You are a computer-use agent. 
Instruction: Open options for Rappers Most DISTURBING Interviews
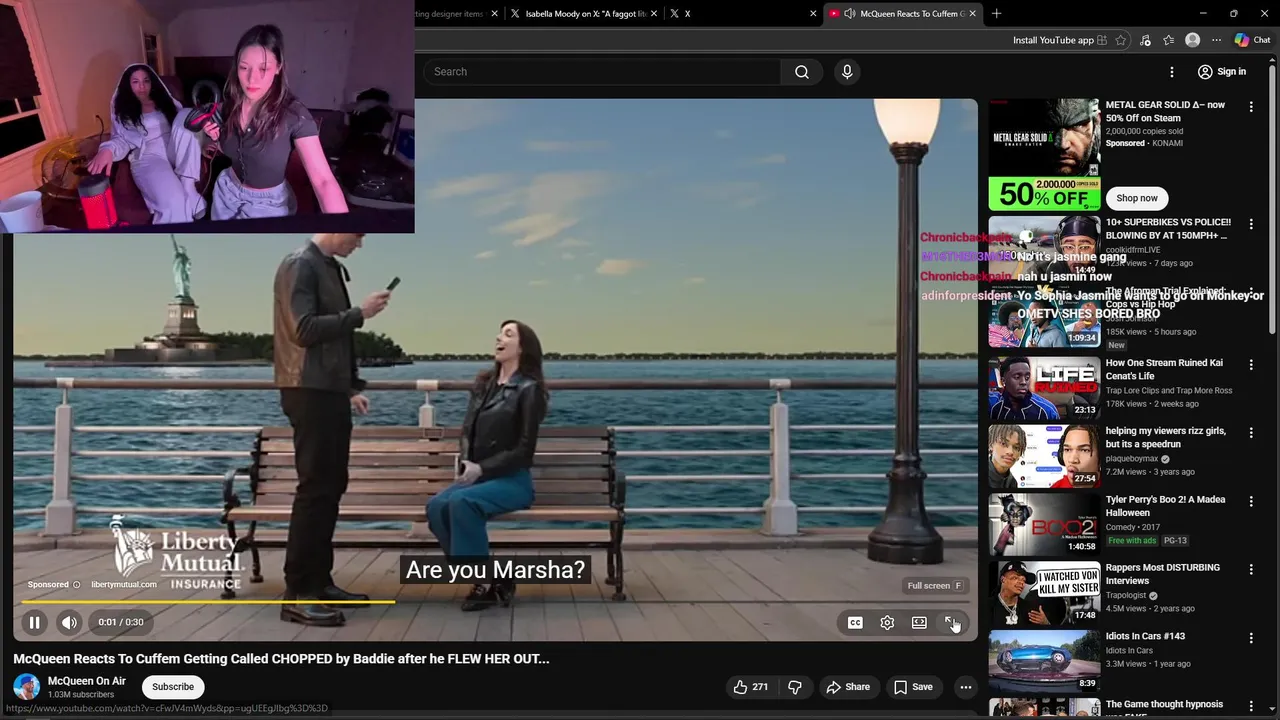[x=1251, y=569]
